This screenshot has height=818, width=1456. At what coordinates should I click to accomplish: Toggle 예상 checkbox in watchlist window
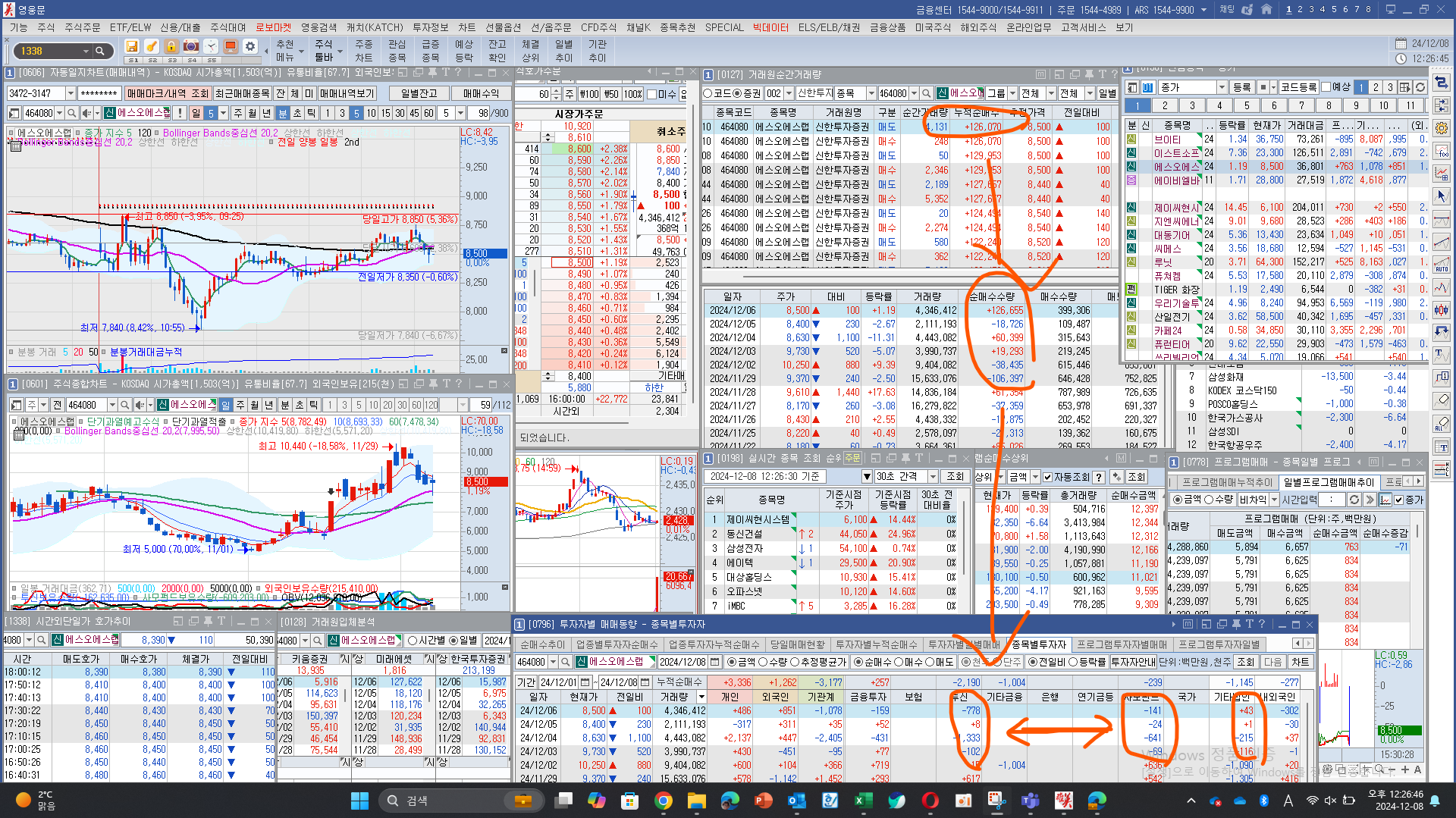click(1326, 87)
